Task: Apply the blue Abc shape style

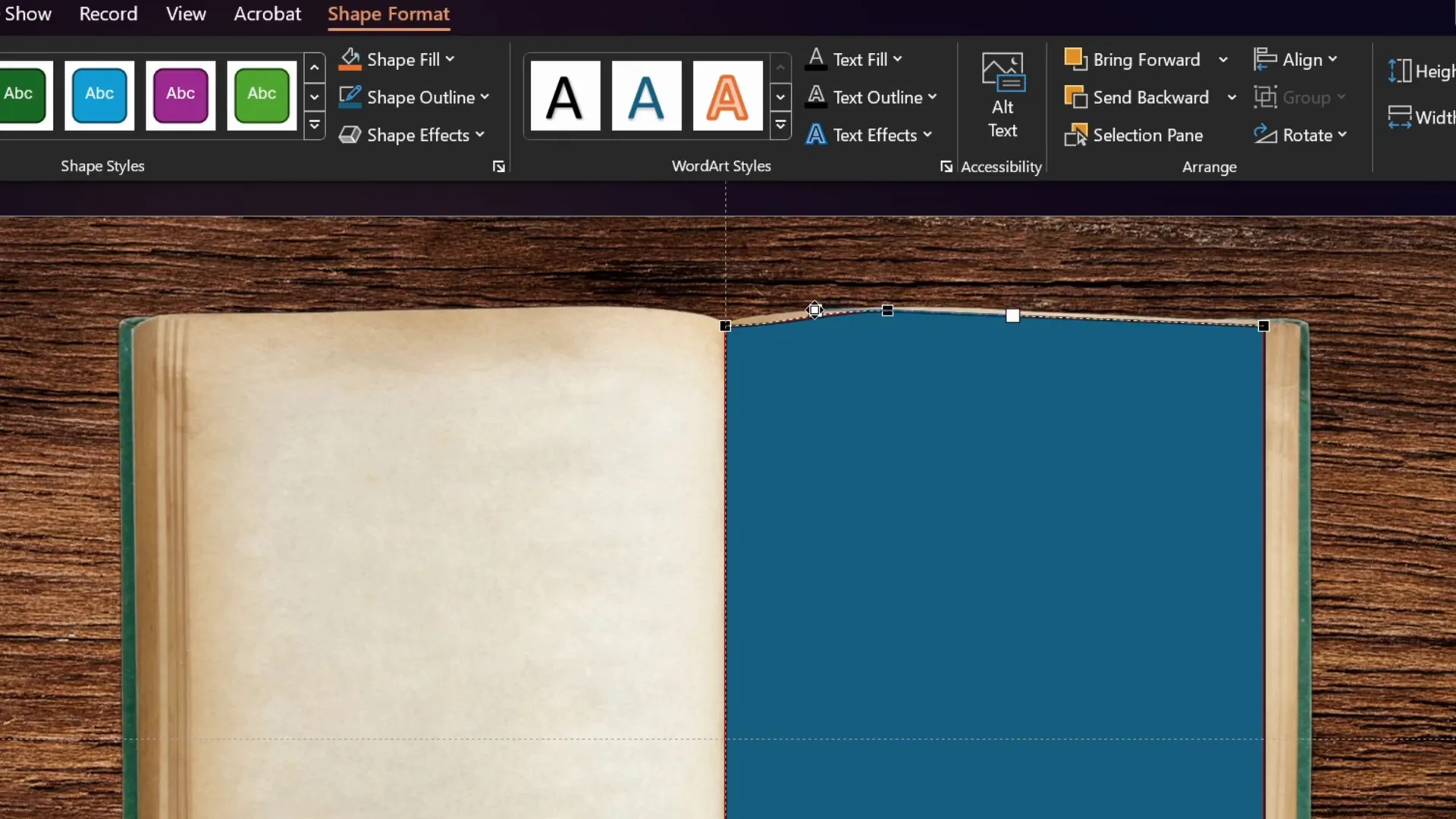Action: pyautogui.click(x=99, y=95)
